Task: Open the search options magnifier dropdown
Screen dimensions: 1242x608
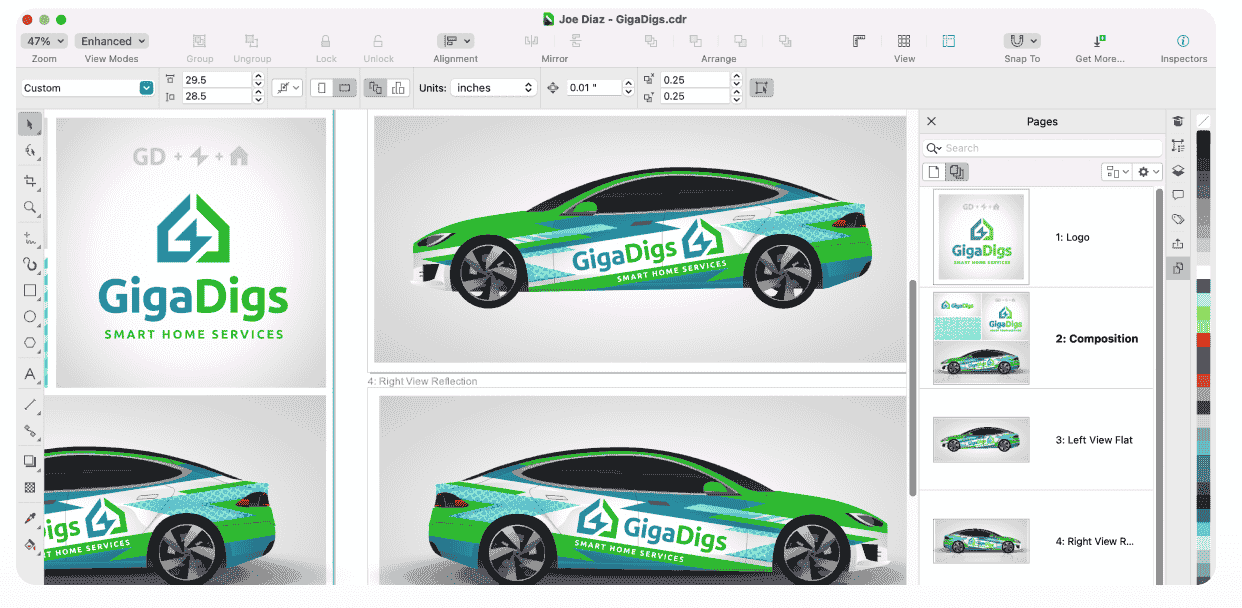Action: (934, 148)
